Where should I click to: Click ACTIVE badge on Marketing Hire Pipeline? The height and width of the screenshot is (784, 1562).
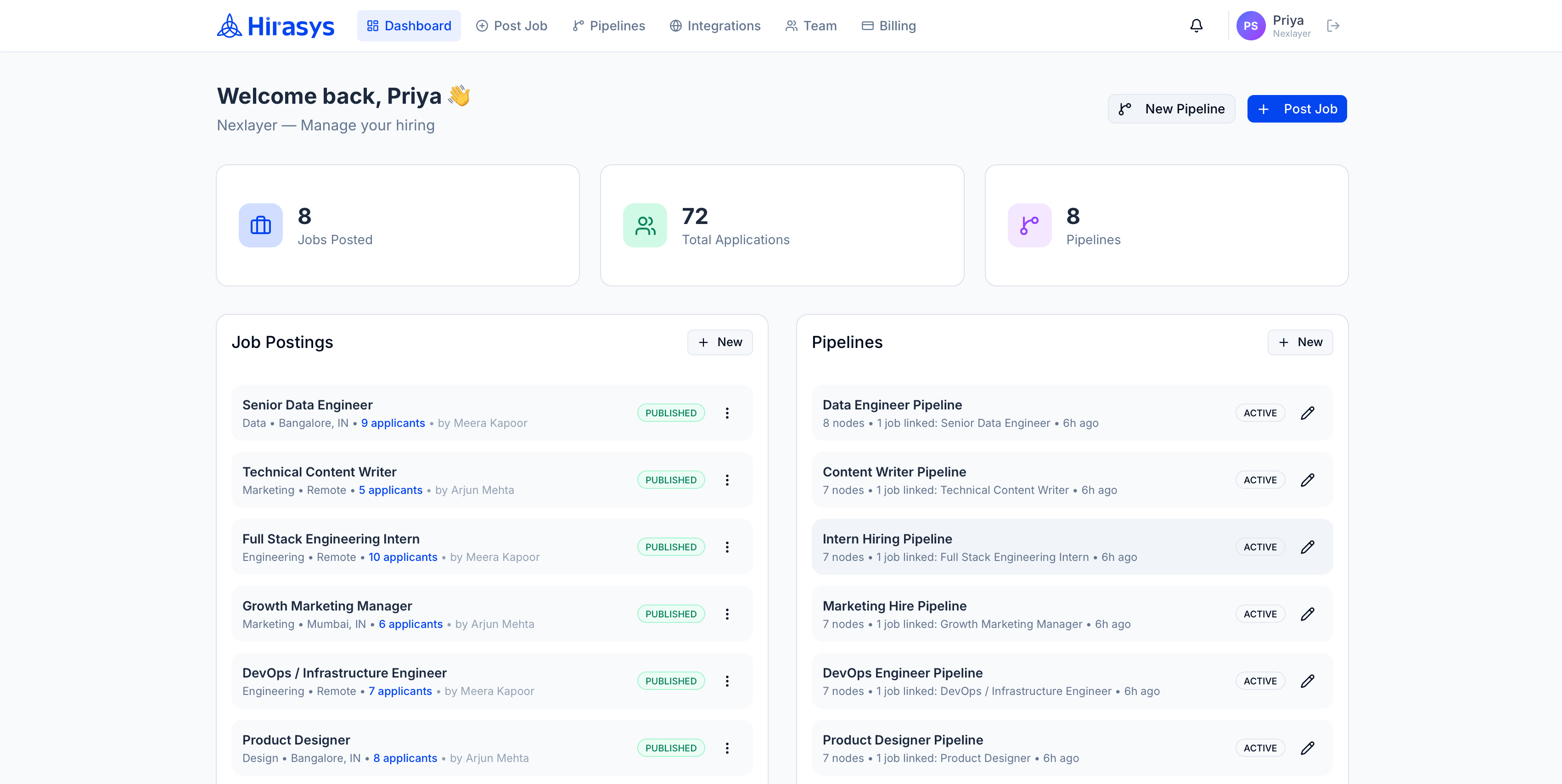click(x=1260, y=614)
